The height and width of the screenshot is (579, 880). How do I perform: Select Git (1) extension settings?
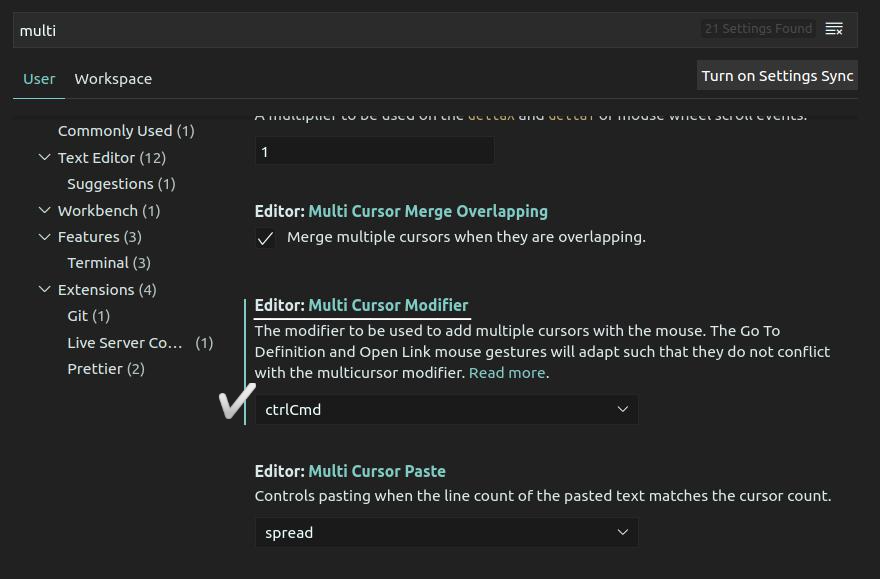click(x=89, y=316)
